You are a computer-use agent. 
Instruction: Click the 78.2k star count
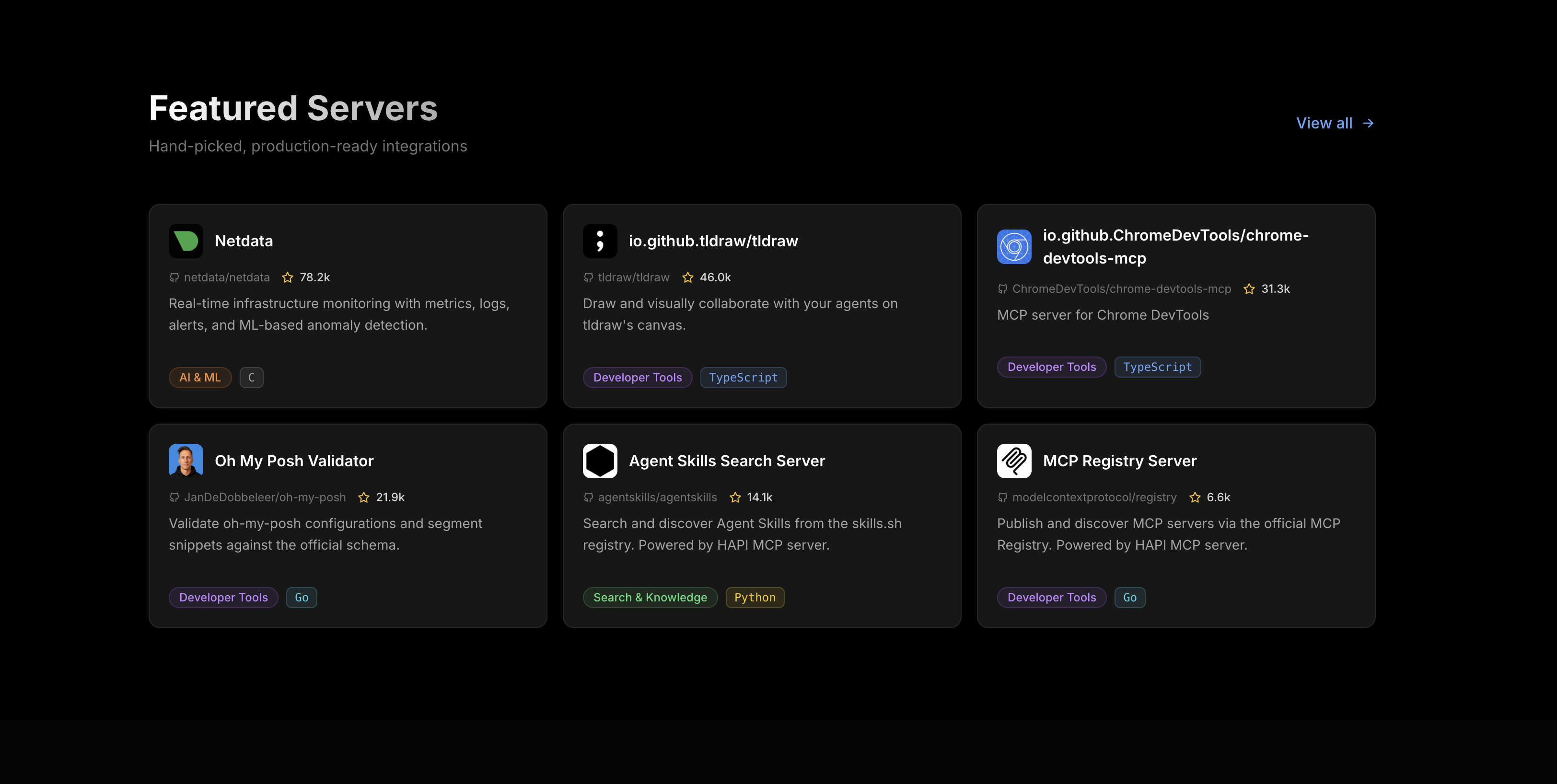pos(315,277)
